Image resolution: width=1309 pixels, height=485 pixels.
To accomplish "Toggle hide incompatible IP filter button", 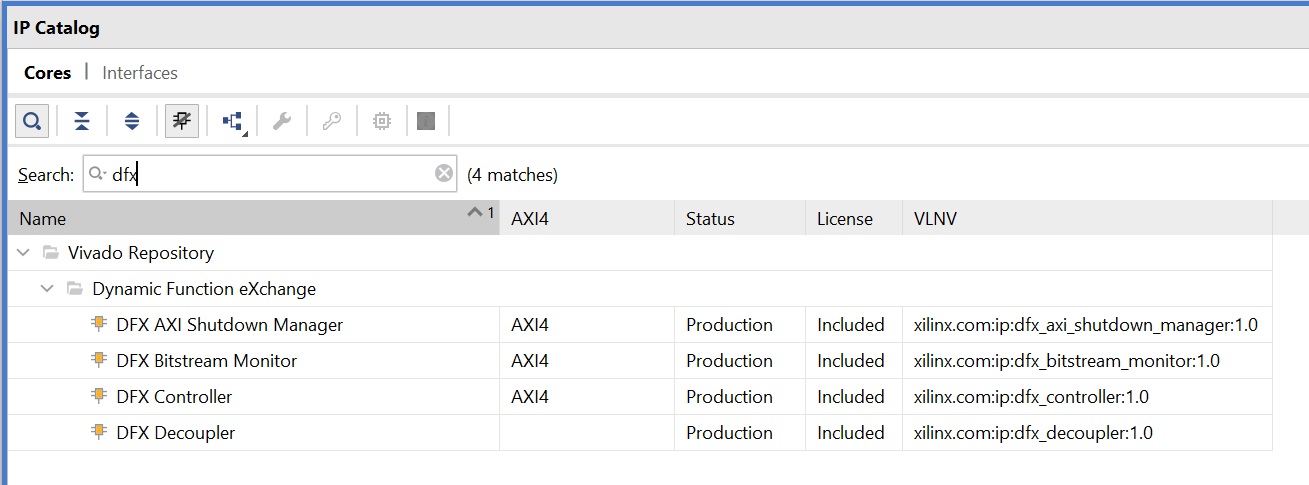I will coord(182,121).
